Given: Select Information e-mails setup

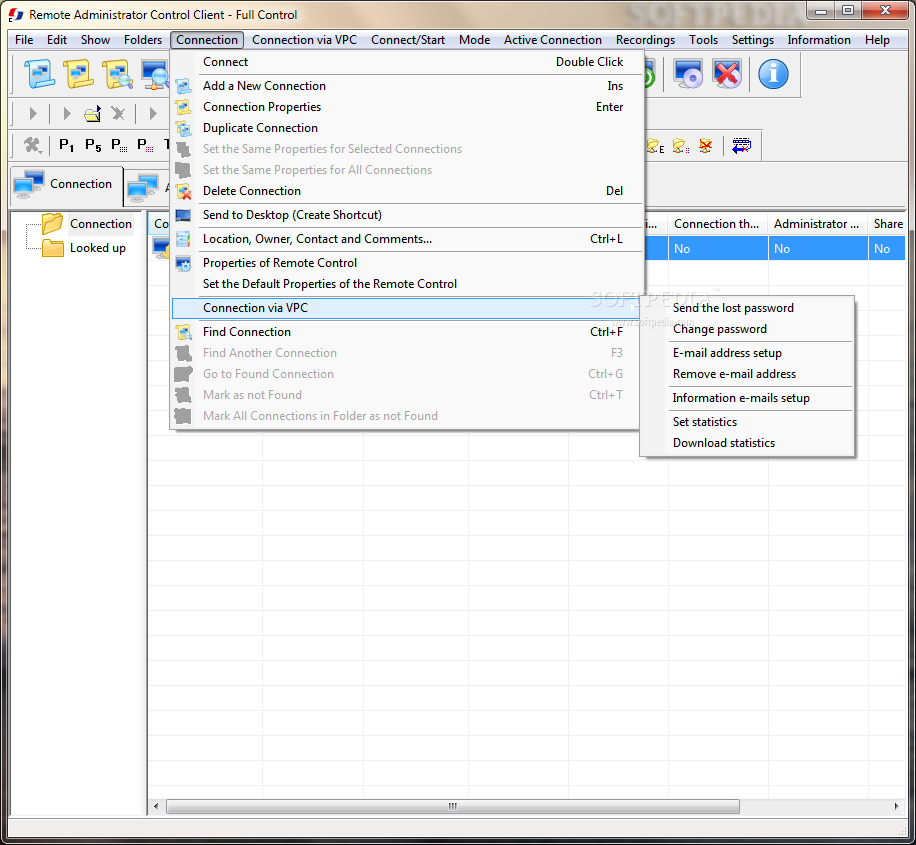Looking at the screenshot, I should click(x=747, y=398).
